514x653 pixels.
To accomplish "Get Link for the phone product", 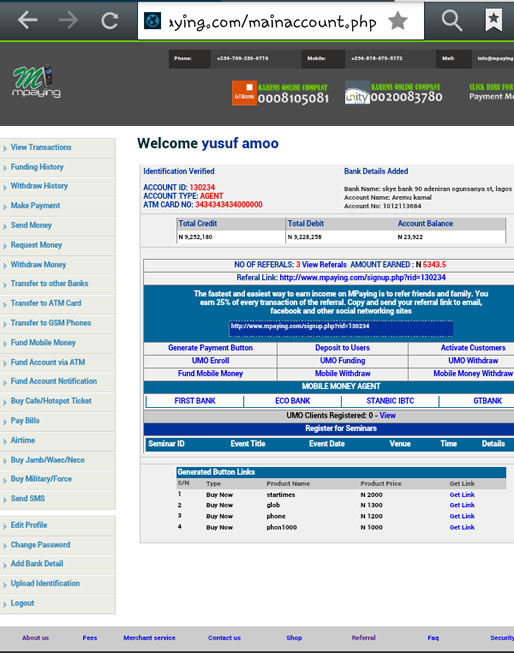I will tap(462, 516).
